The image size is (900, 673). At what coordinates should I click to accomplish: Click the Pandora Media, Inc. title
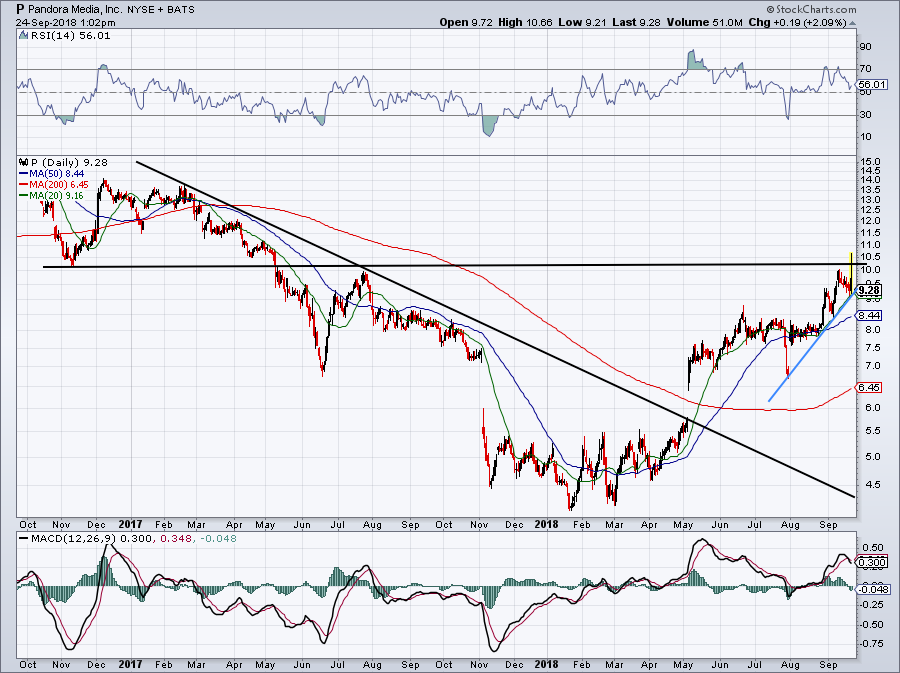pos(76,9)
